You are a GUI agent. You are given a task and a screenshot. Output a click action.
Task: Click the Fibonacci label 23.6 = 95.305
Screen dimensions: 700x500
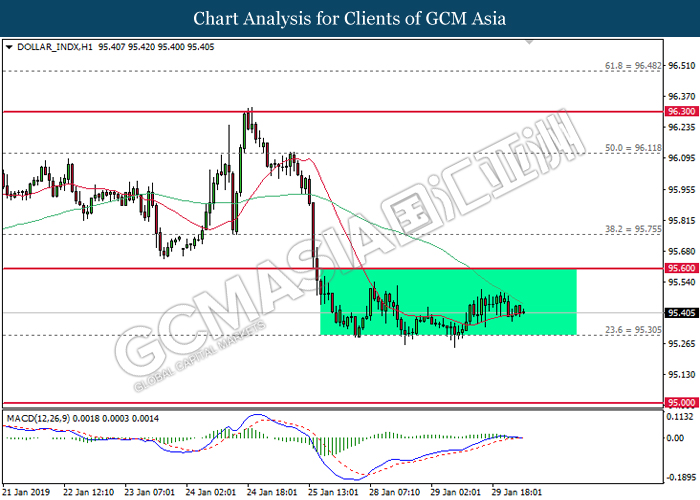point(633,330)
